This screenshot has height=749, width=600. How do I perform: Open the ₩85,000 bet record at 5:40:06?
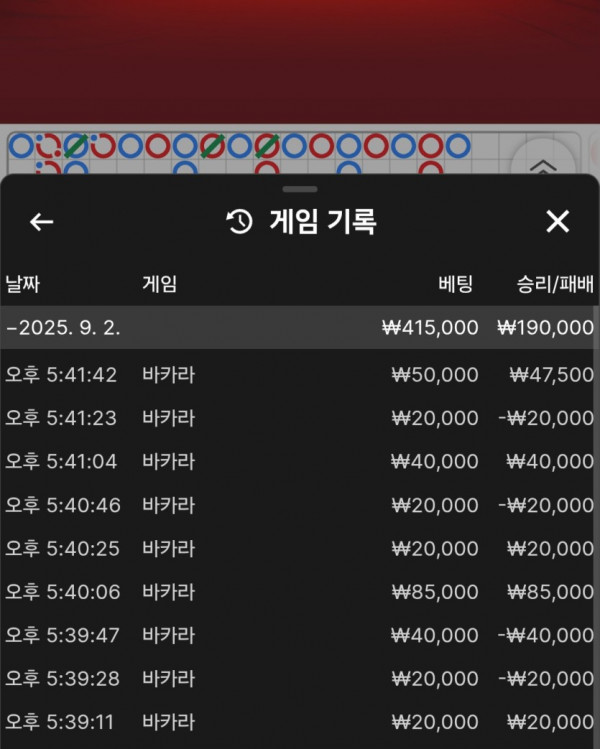pos(299,592)
